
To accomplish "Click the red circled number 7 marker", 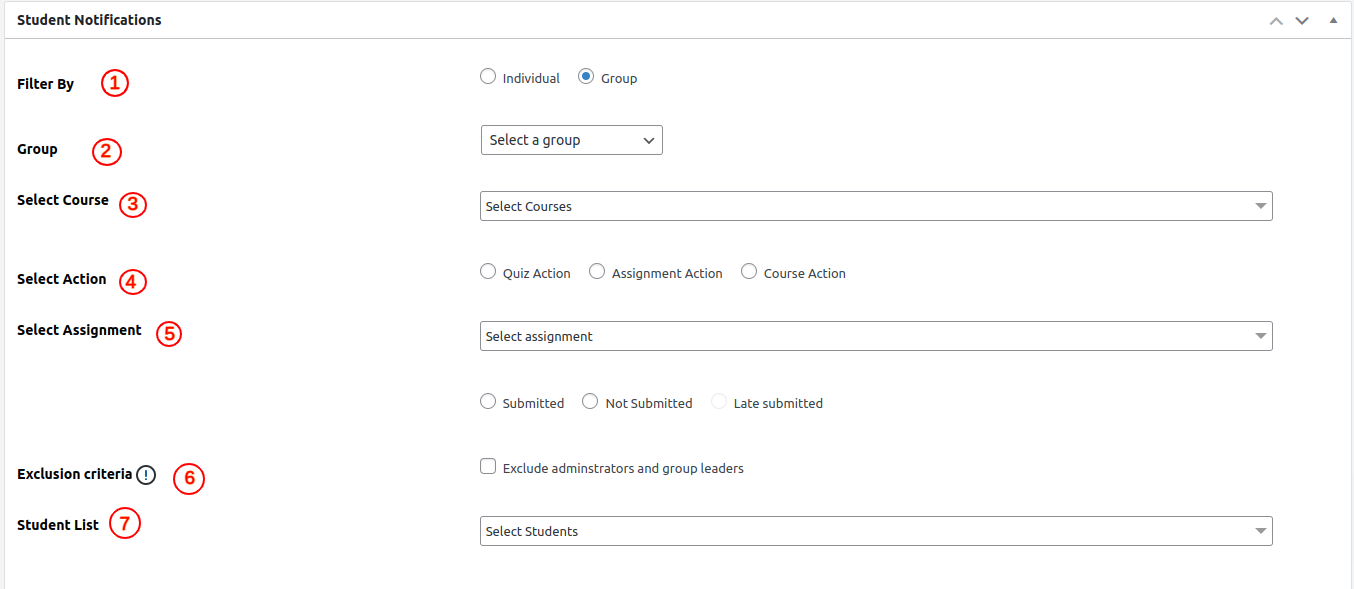I will pos(125,523).
